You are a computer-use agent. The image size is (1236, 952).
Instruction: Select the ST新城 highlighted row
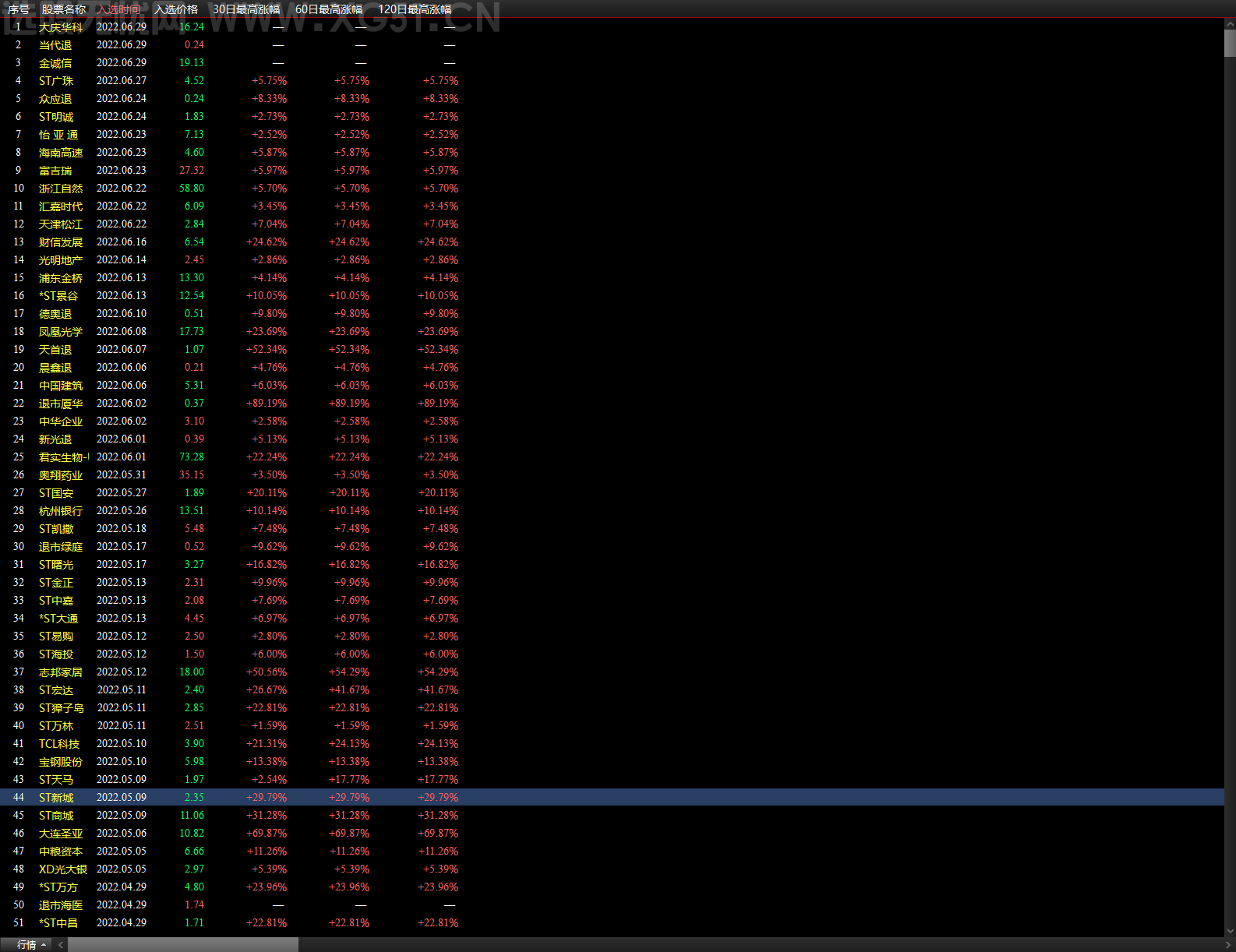612,798
